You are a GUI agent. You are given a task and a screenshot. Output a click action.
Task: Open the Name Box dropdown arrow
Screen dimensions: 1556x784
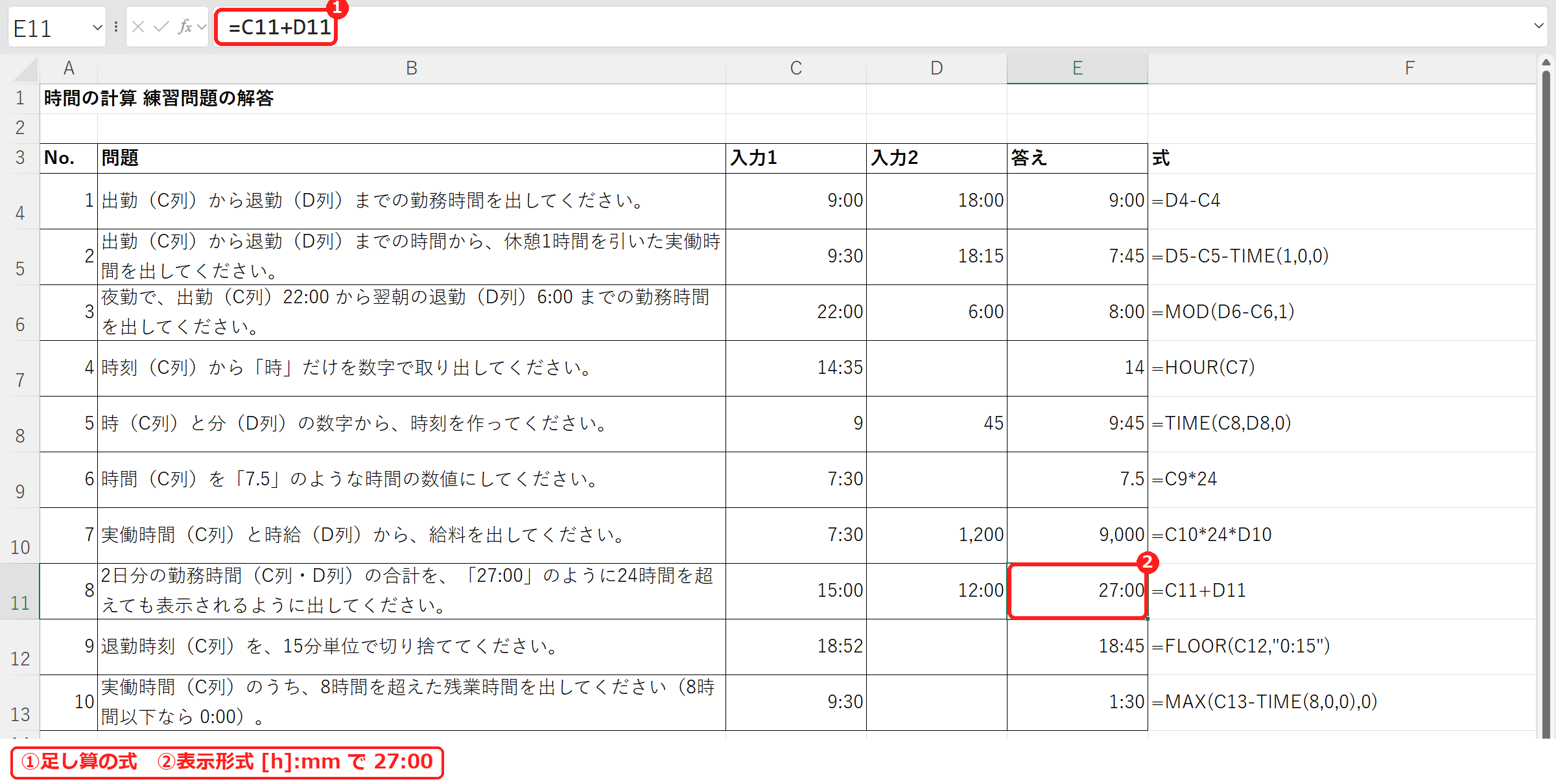97,27
